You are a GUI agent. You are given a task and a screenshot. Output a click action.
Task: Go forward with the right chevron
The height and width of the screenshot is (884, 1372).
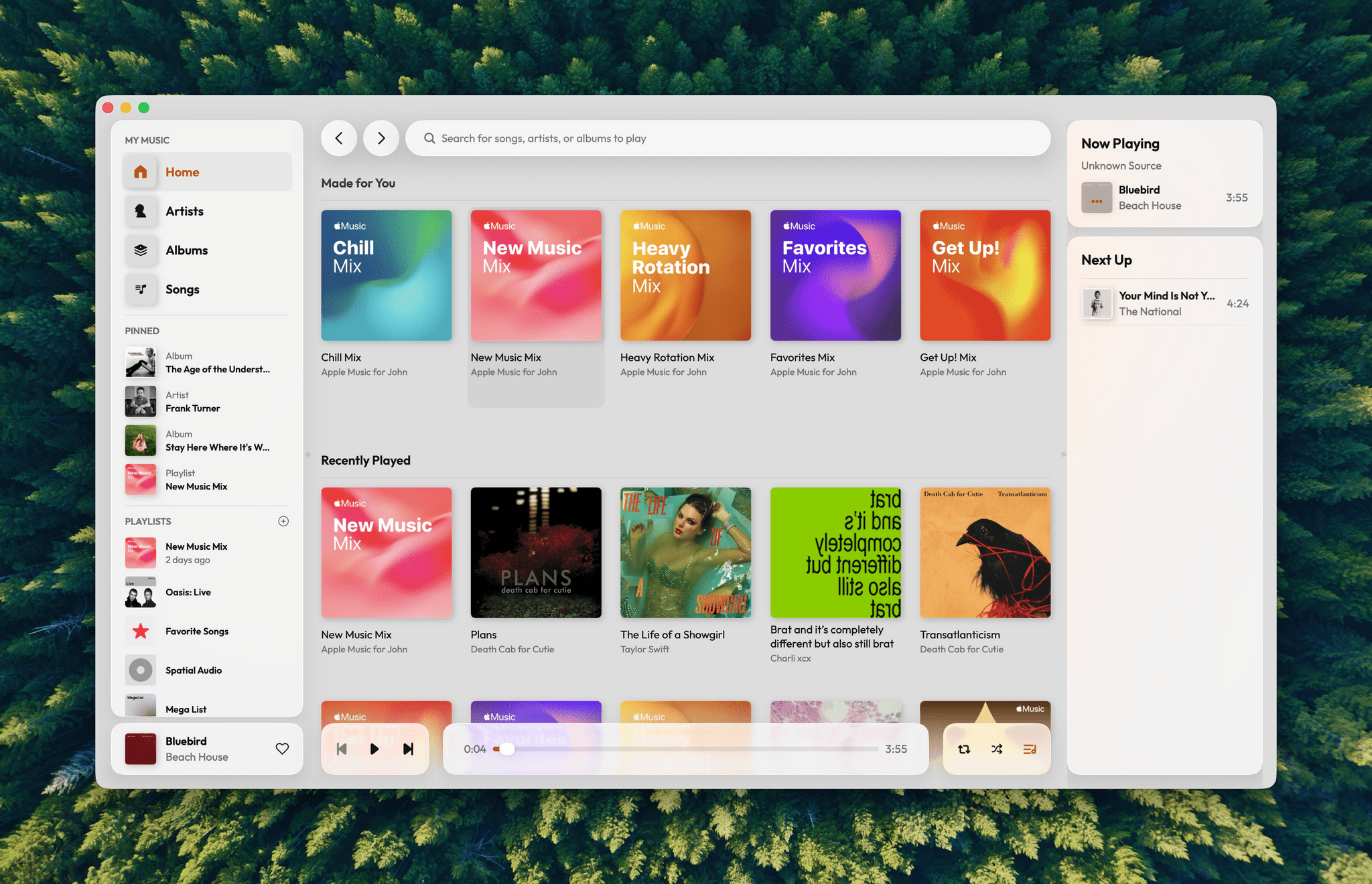pos(381,138)
